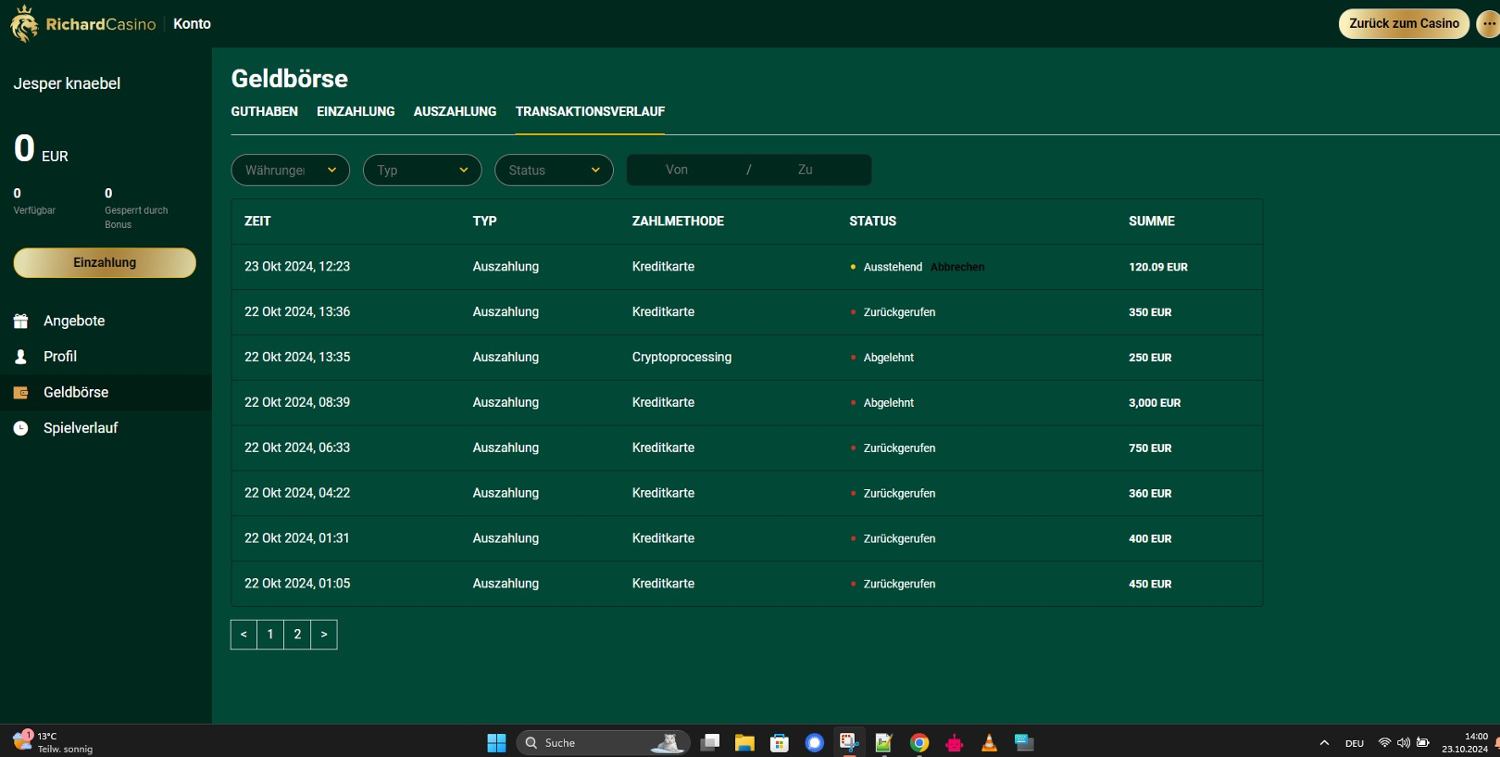1500x757 pixels.
Task: Click the clock icon beside Spielverlauf
Action: [20, 428]
